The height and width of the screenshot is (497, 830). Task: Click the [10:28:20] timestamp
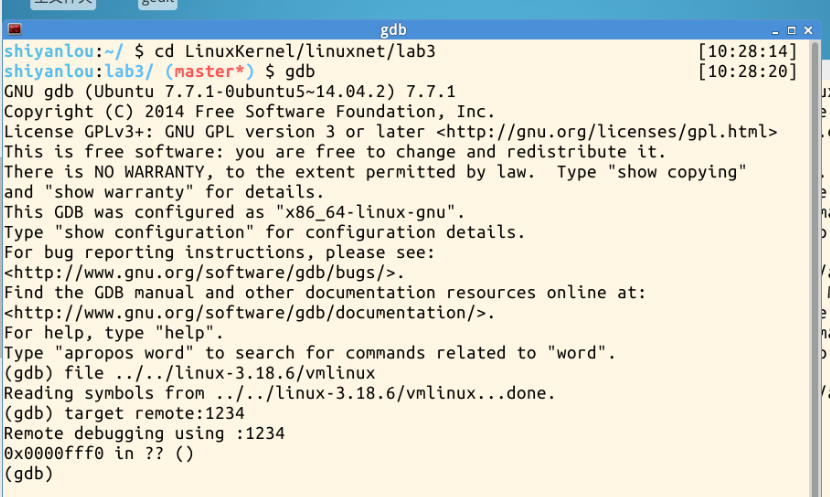748,71
